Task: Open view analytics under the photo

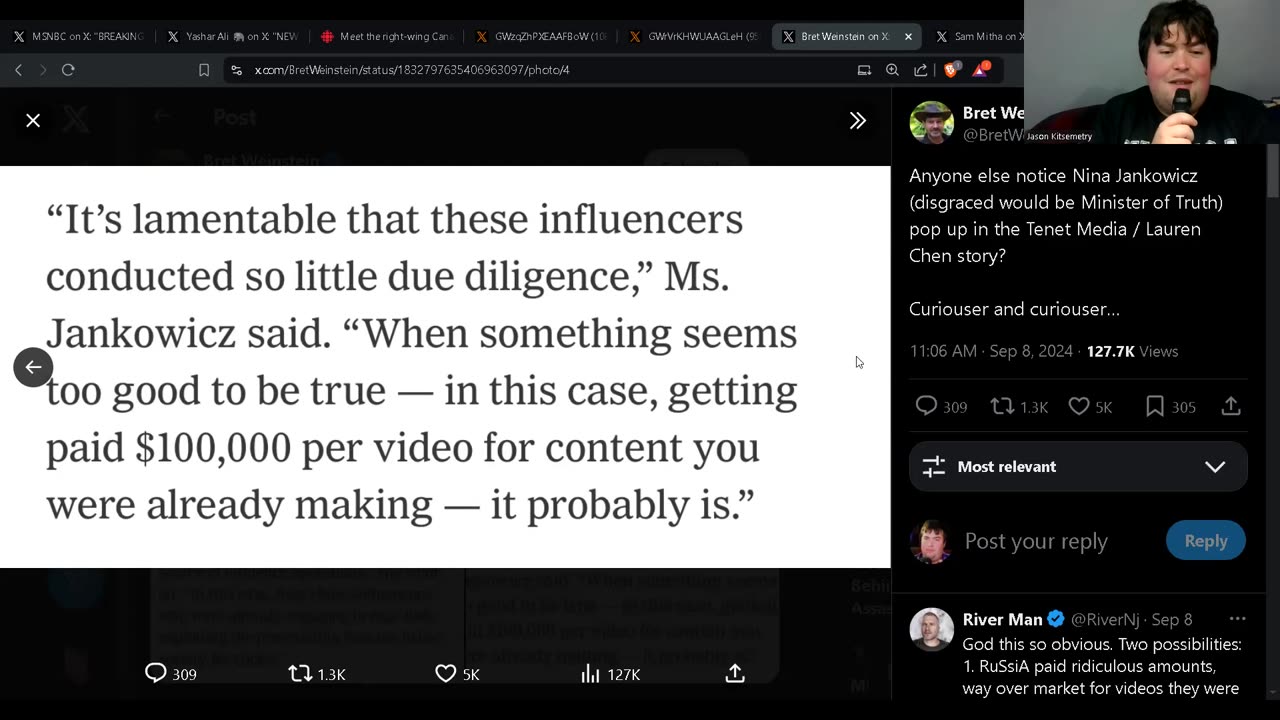Action: (591, 674)
